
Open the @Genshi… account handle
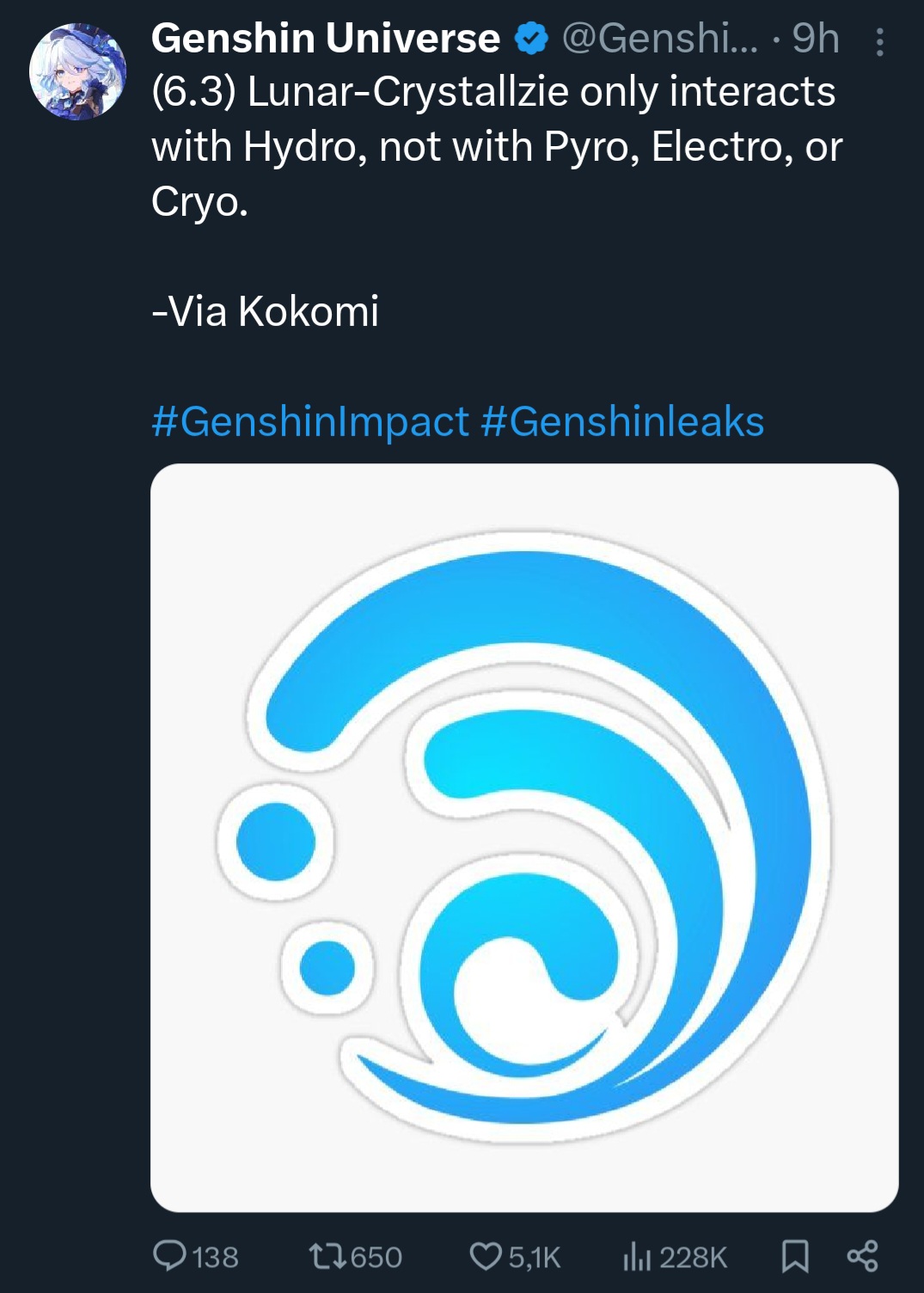pyautogui.click(x=660, y=39)
